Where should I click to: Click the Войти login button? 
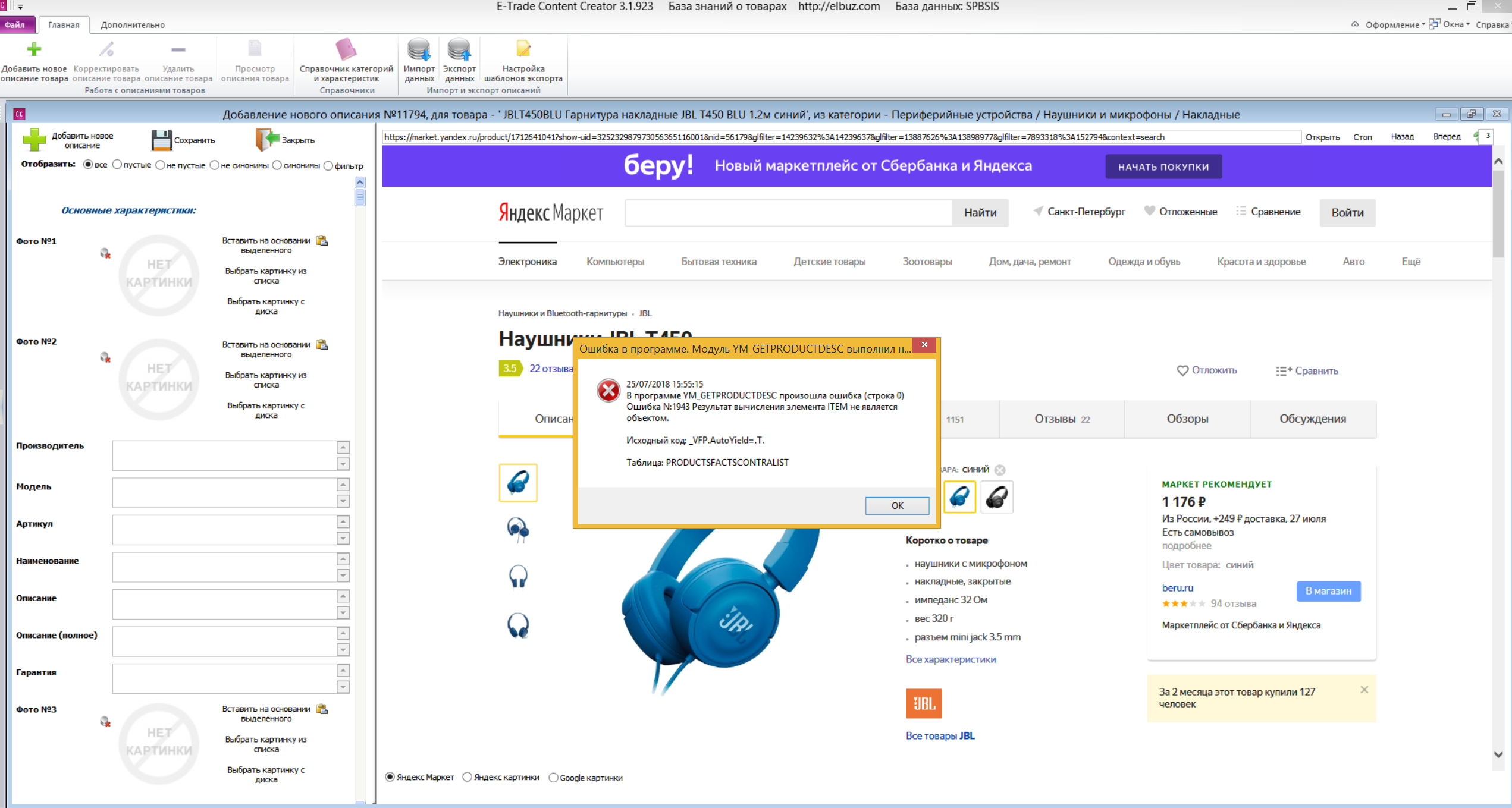coord(1347,213)
